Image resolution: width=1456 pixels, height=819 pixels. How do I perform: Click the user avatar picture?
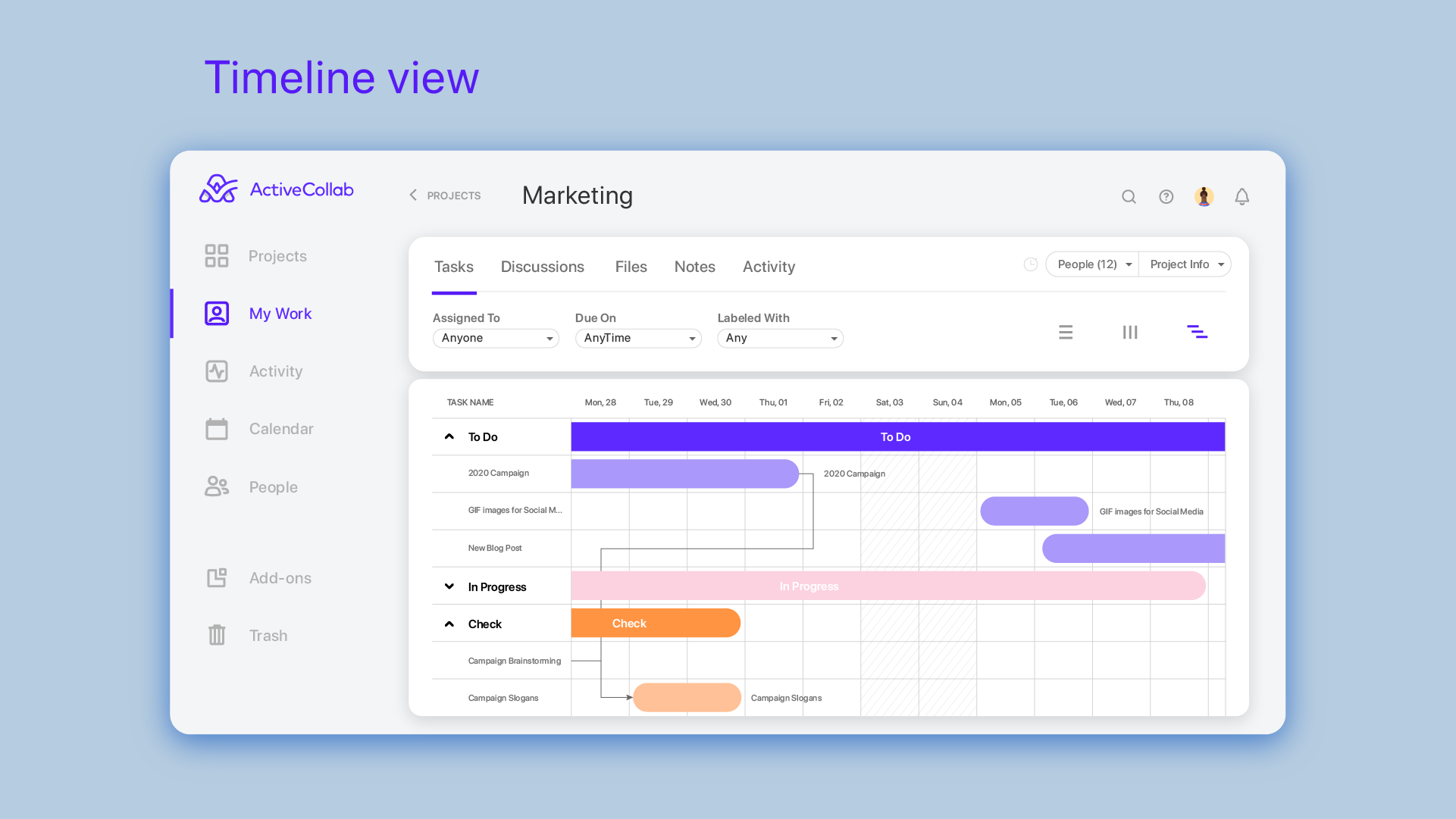pos(1204,197)
